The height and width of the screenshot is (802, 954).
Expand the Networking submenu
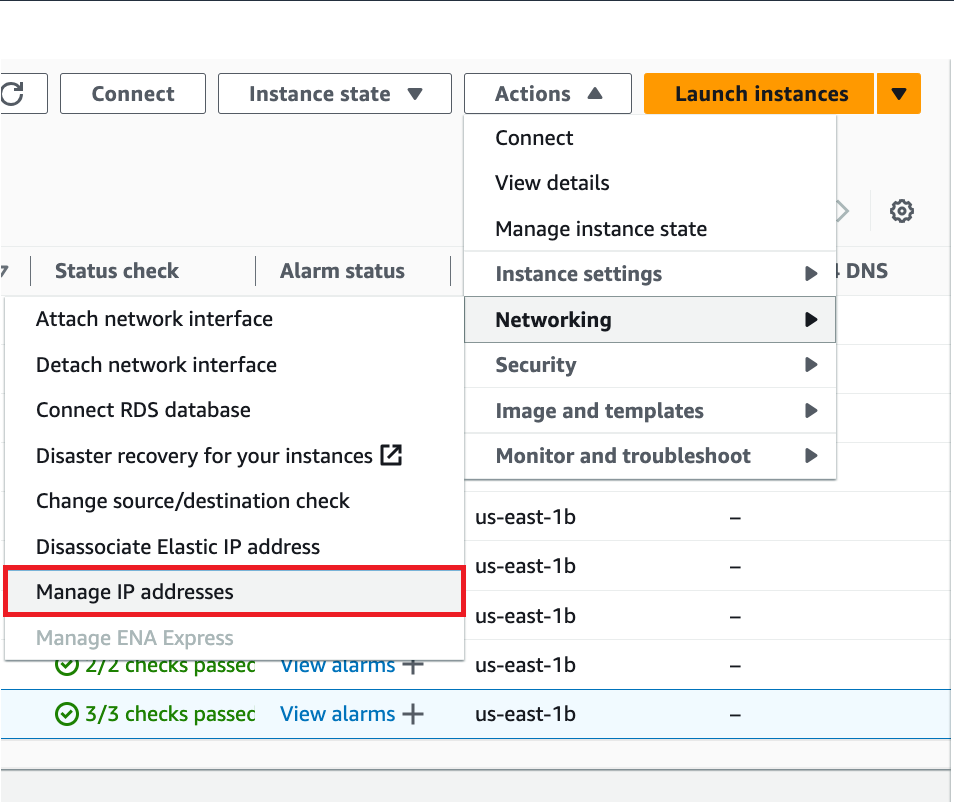click(x=650, y=319)
